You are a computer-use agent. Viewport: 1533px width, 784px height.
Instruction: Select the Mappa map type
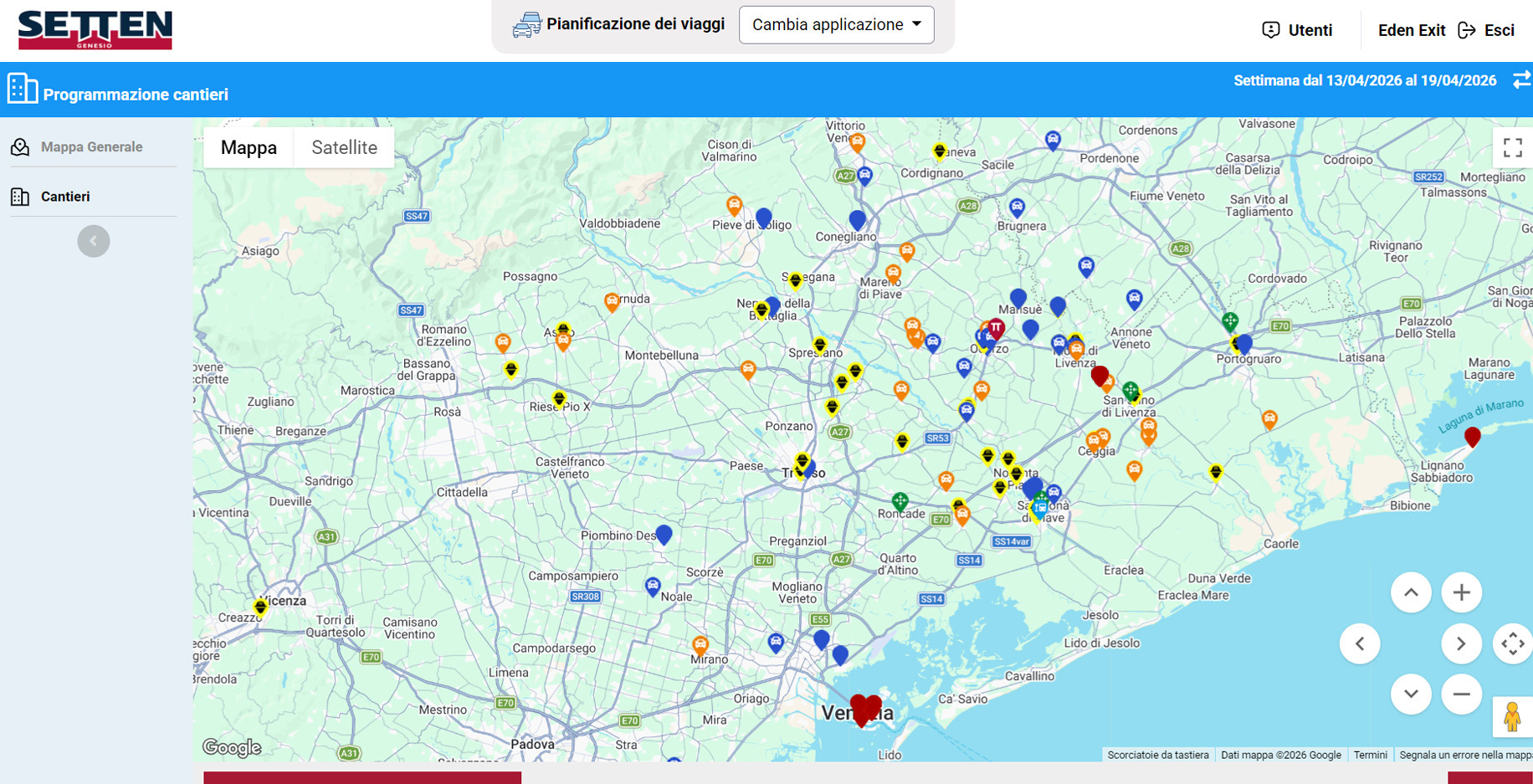tap(249, 147)
